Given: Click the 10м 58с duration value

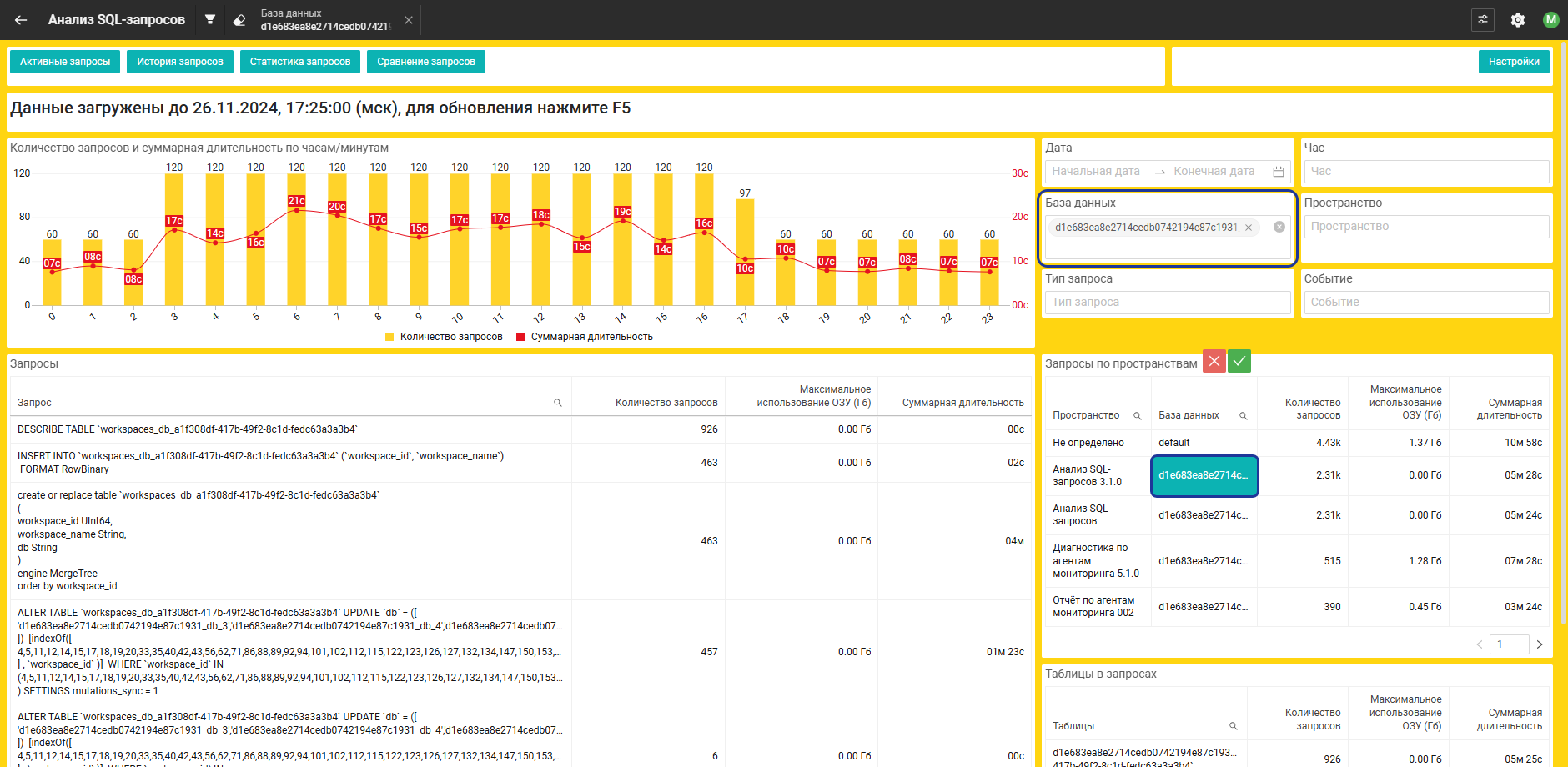Looking at the screenshot, I should coord(1523,443).
